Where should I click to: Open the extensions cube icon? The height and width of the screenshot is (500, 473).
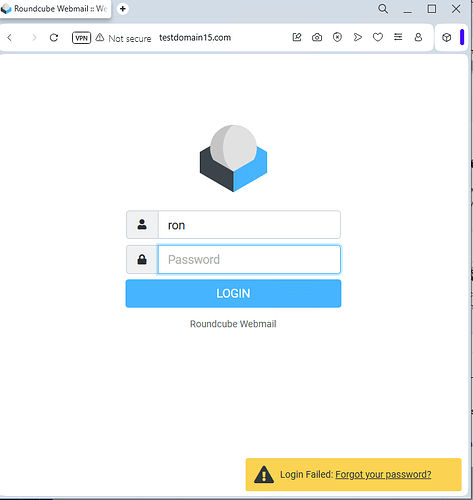click(446, 38)
